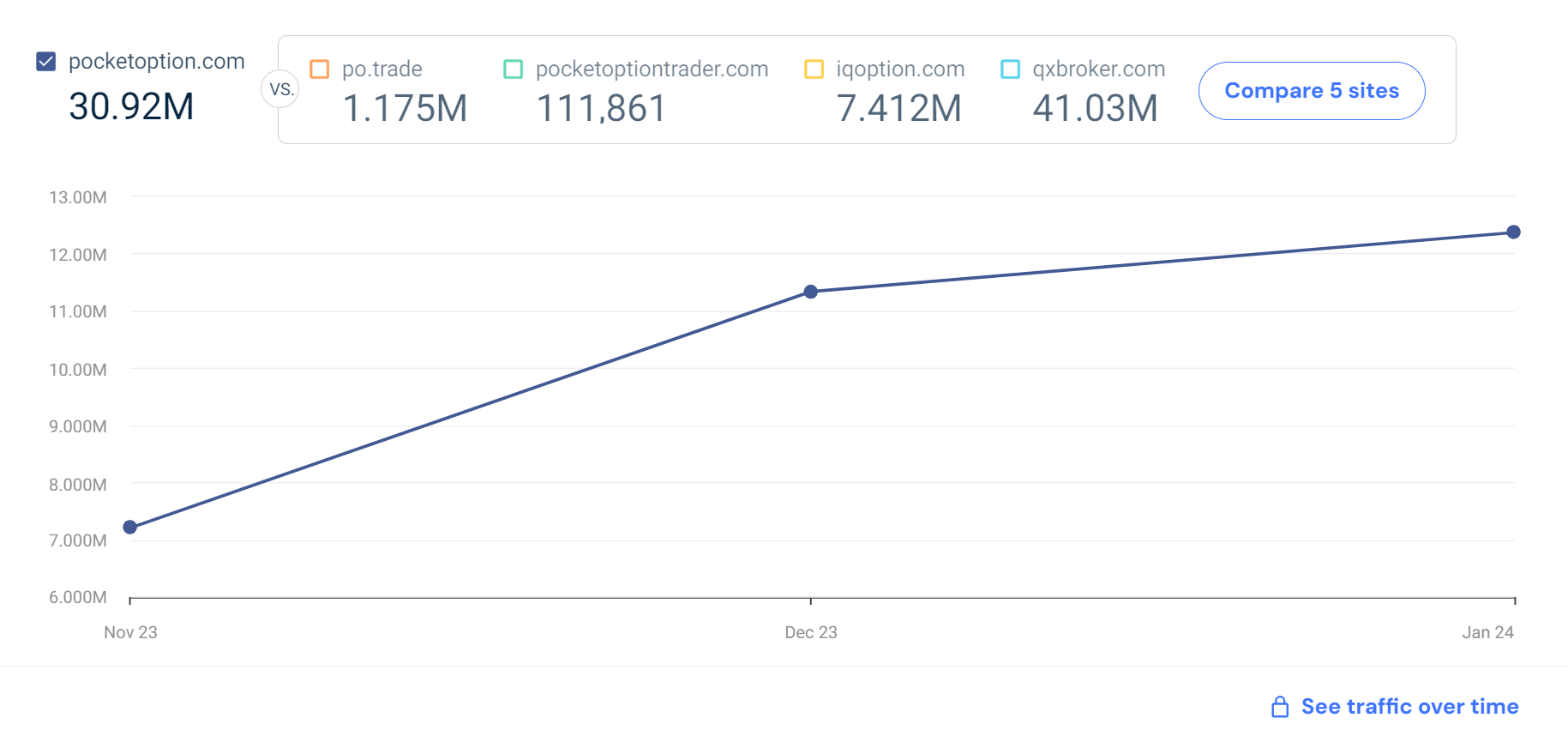The image size is (1568, 742).
Task: Click the Dec 23 x-axis label
Action: tap(811, 632)
